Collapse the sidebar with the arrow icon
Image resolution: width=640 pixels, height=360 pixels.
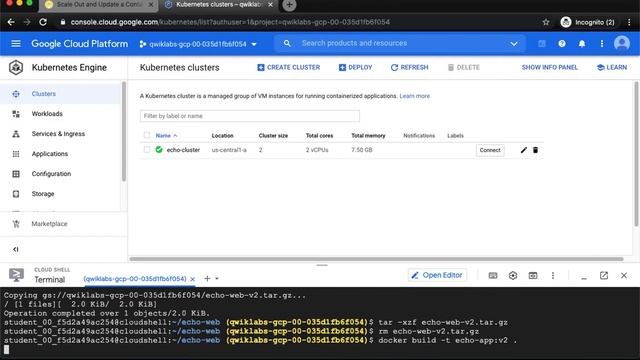pos(16,249)
